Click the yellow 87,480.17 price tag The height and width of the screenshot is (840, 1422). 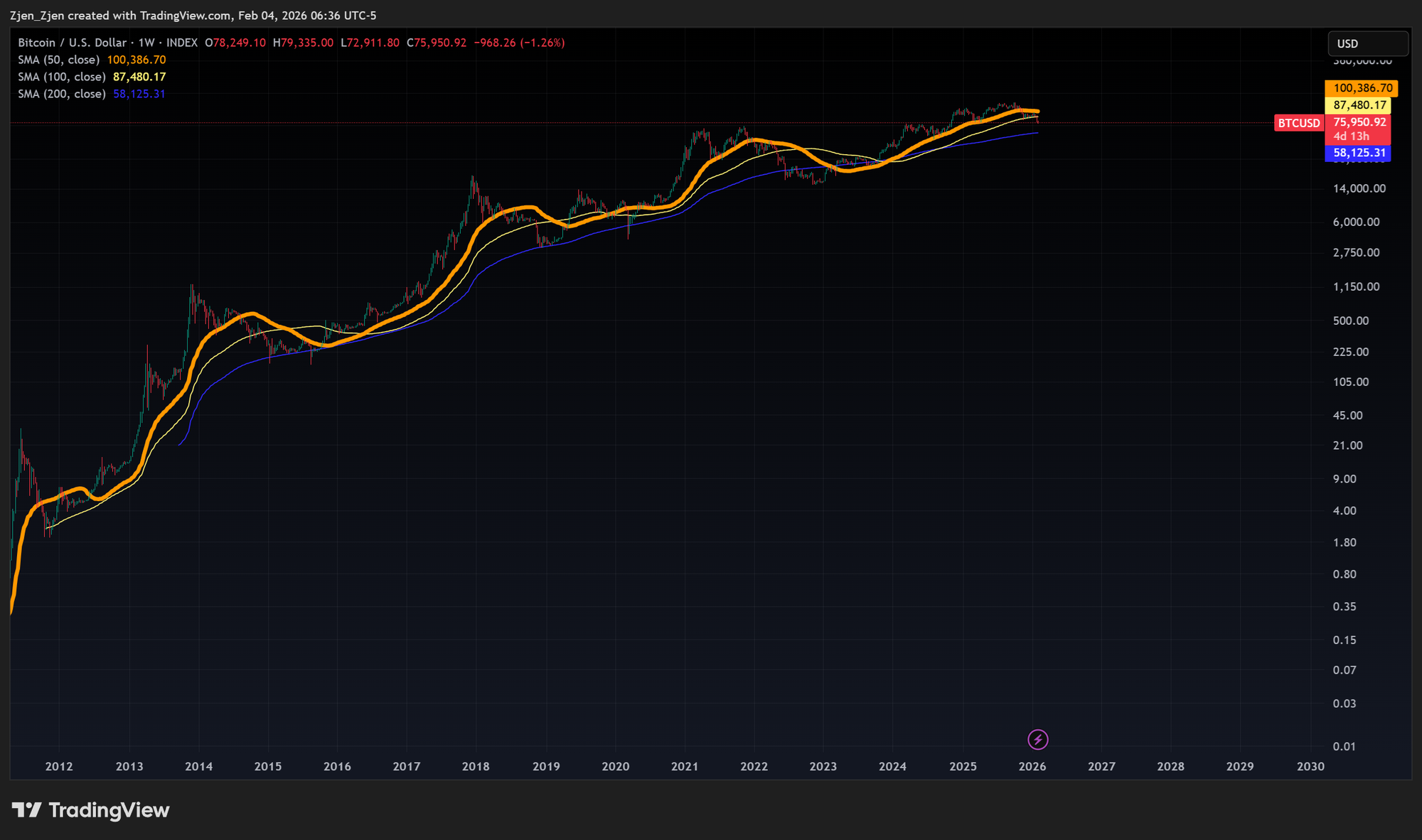(1359, 105)
